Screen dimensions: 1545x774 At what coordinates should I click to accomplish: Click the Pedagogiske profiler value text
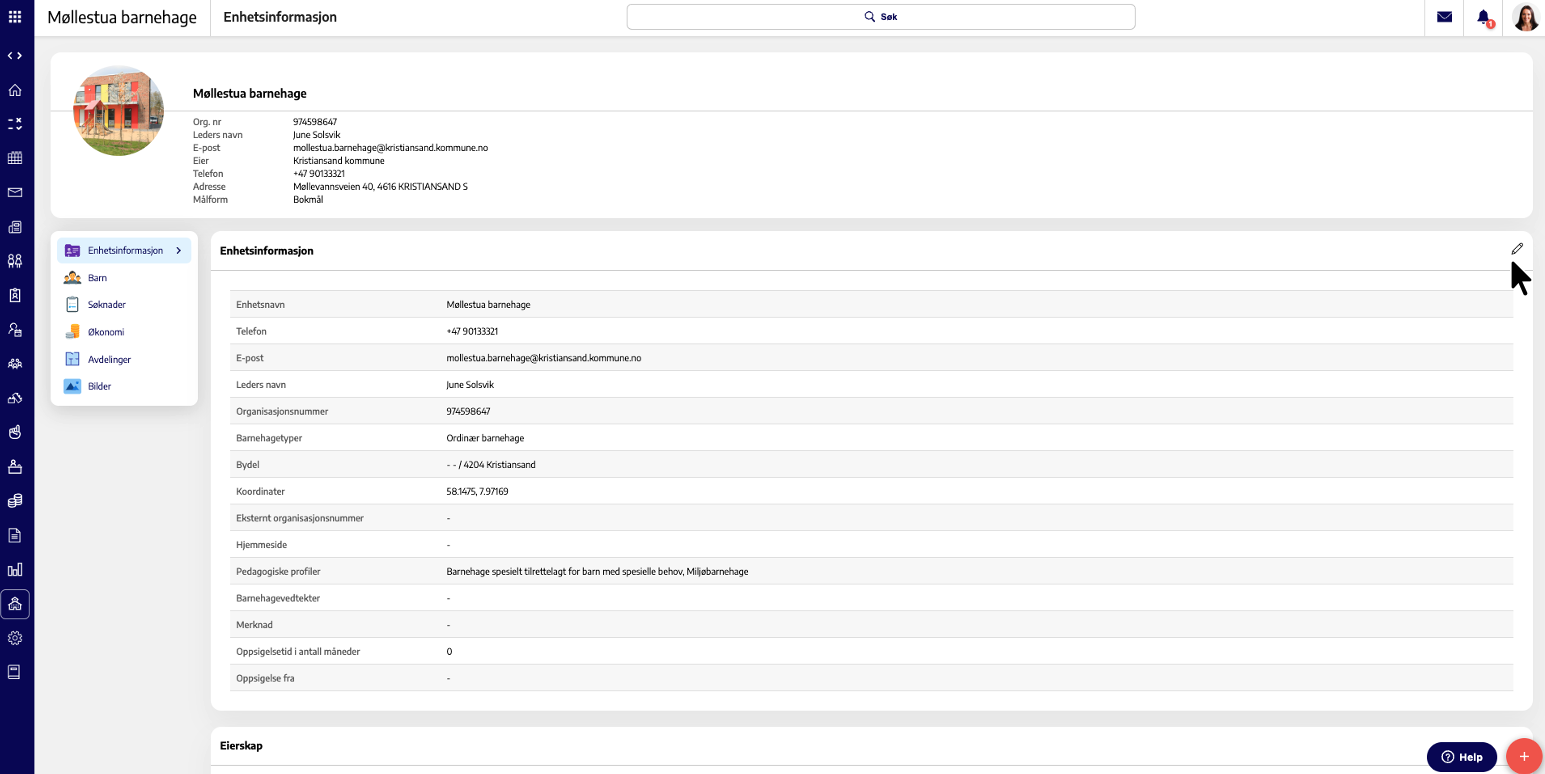point(597,572)
